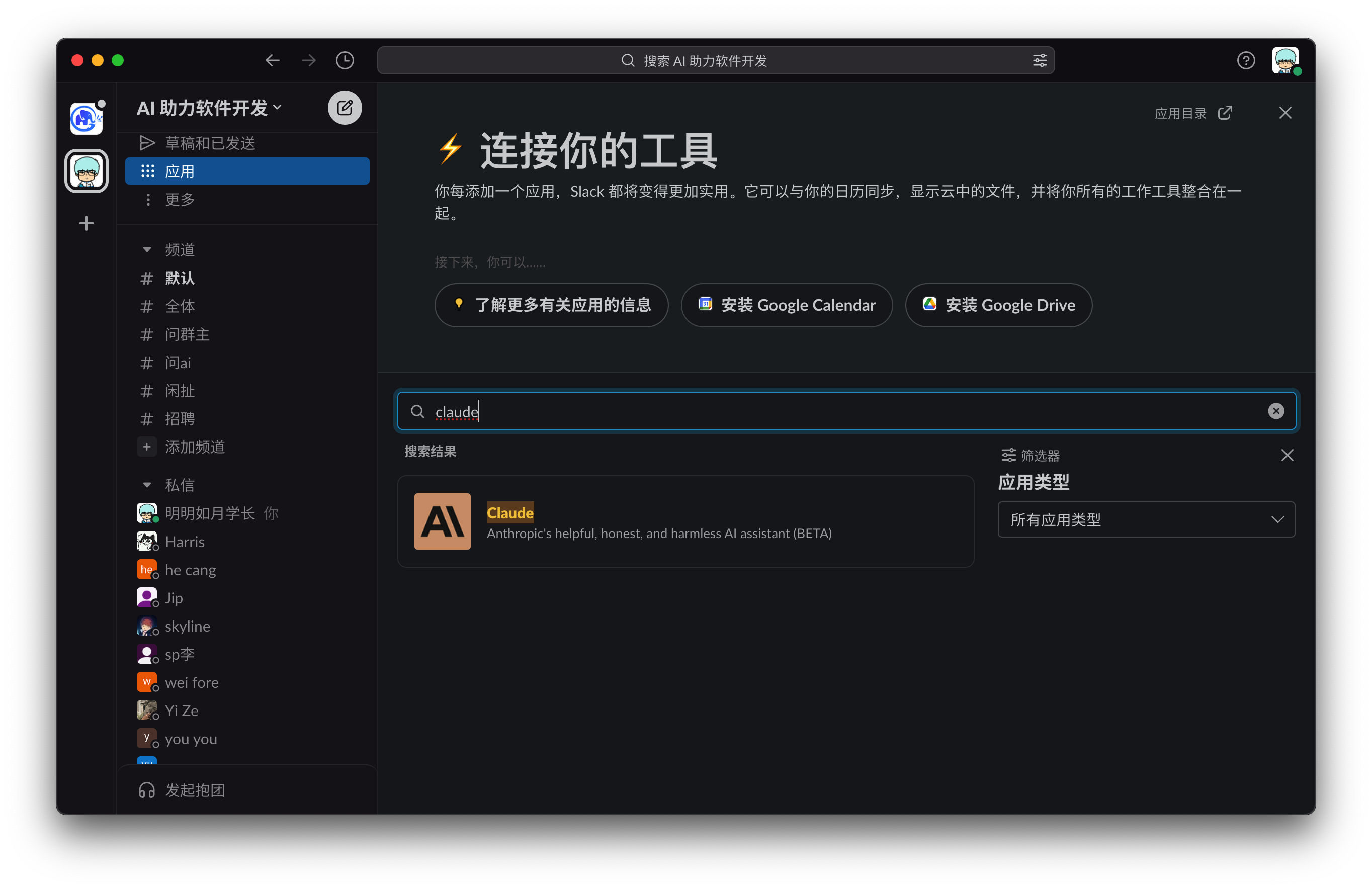Collapse the 私信 section
The width and height of the screenshot is (1372, 889).
pyautogui.click(x=146, y=485)
